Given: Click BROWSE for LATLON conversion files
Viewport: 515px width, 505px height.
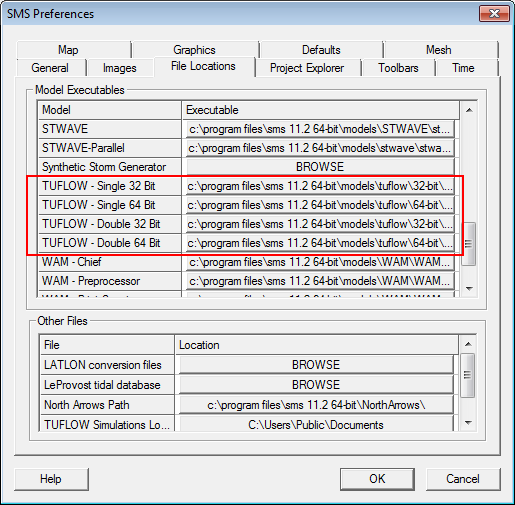Looking at the screenshot, I should coord(316,365).
